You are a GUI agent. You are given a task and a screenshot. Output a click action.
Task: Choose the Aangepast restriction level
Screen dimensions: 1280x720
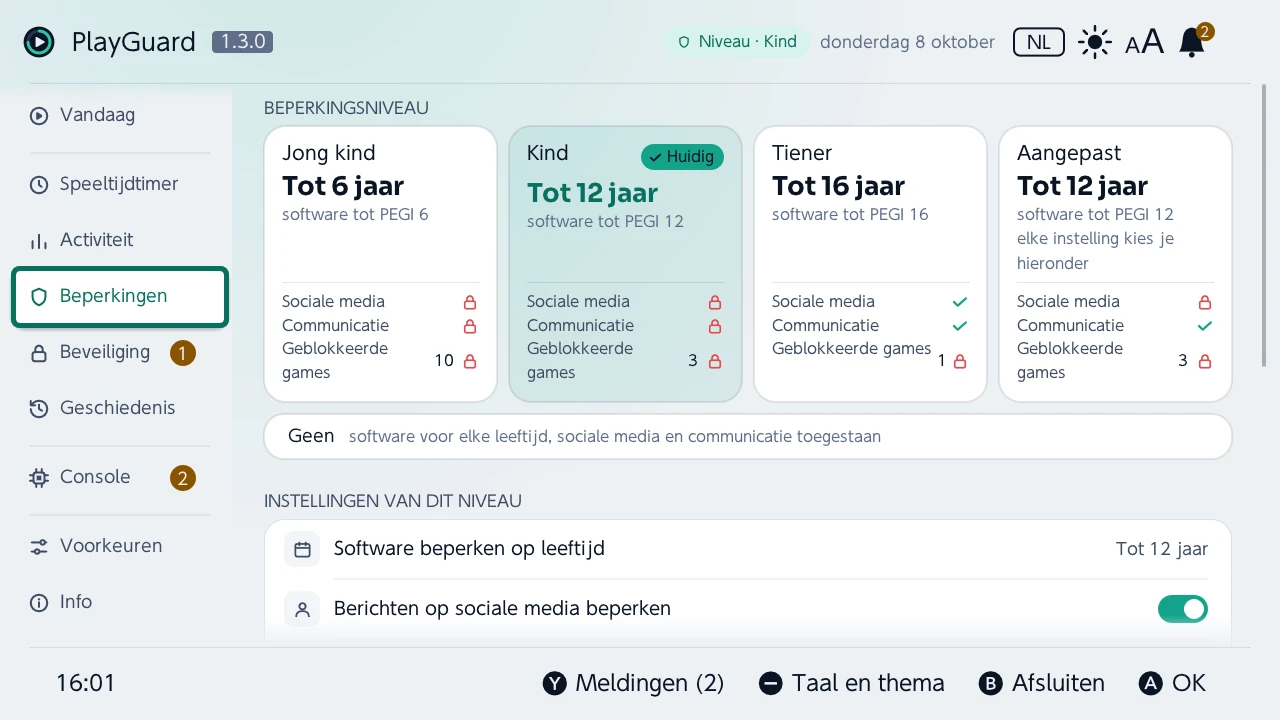tap(1115, 264)
